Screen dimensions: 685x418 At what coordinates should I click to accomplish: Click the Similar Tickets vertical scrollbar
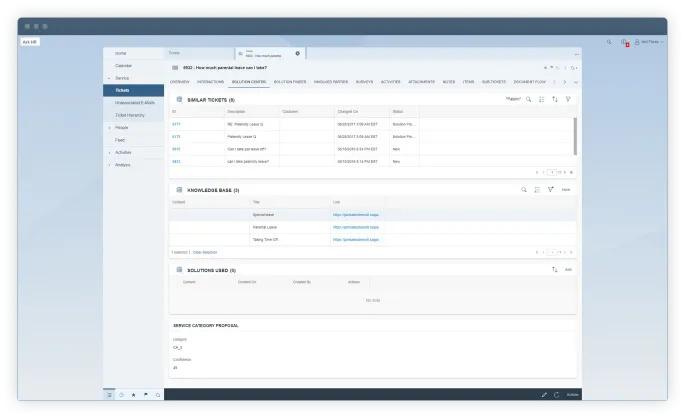575,135
